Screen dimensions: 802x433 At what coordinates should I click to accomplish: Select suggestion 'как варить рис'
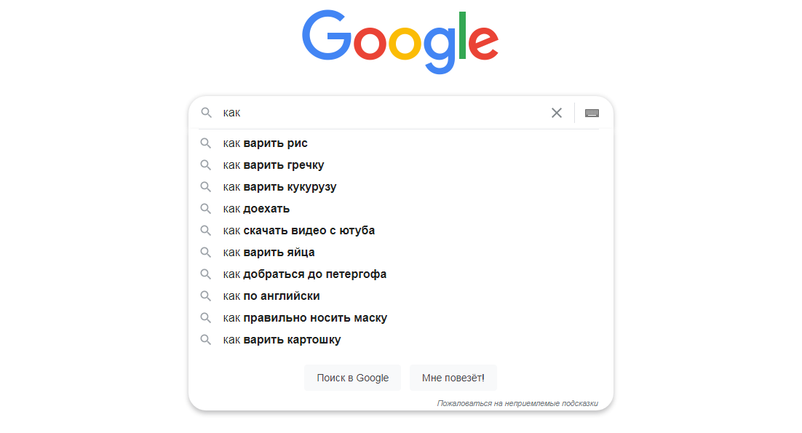coord(265,143)
